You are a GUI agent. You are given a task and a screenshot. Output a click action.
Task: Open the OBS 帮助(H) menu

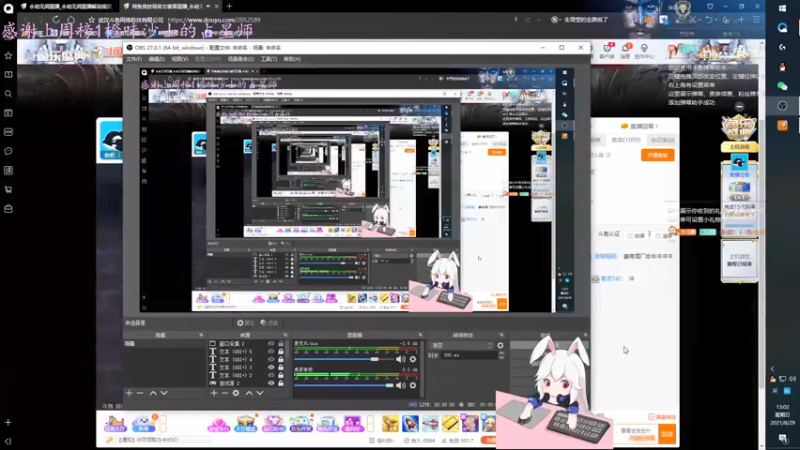point(292,59)
